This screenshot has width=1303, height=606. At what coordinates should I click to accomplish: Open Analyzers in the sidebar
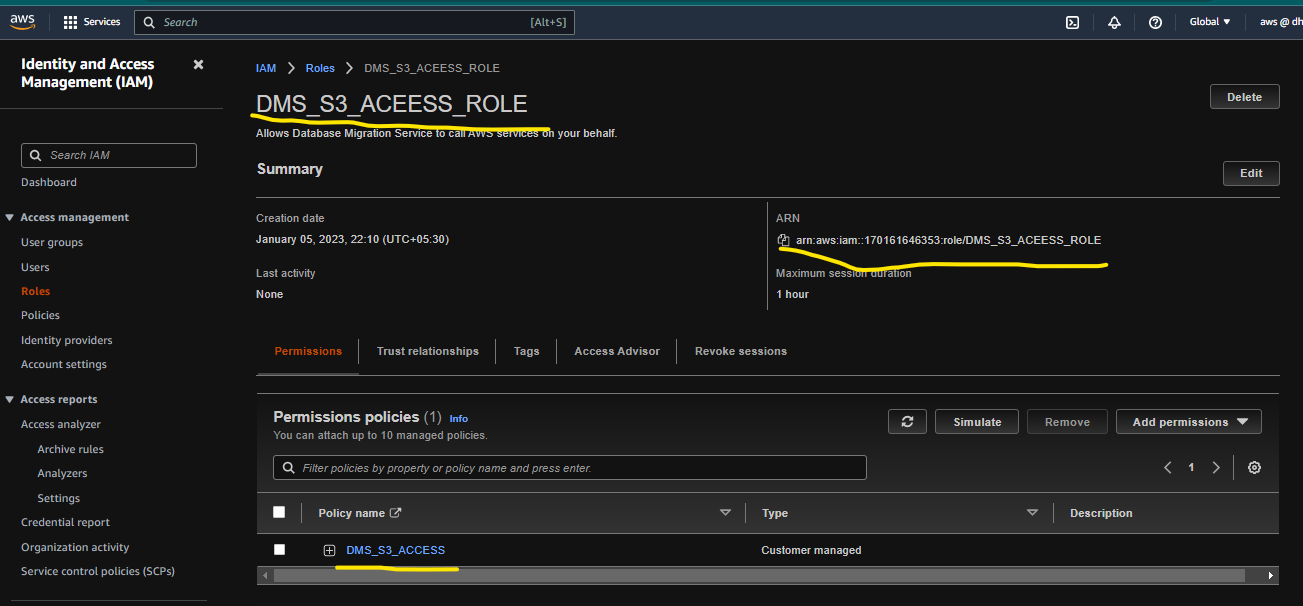pos(62,473)
